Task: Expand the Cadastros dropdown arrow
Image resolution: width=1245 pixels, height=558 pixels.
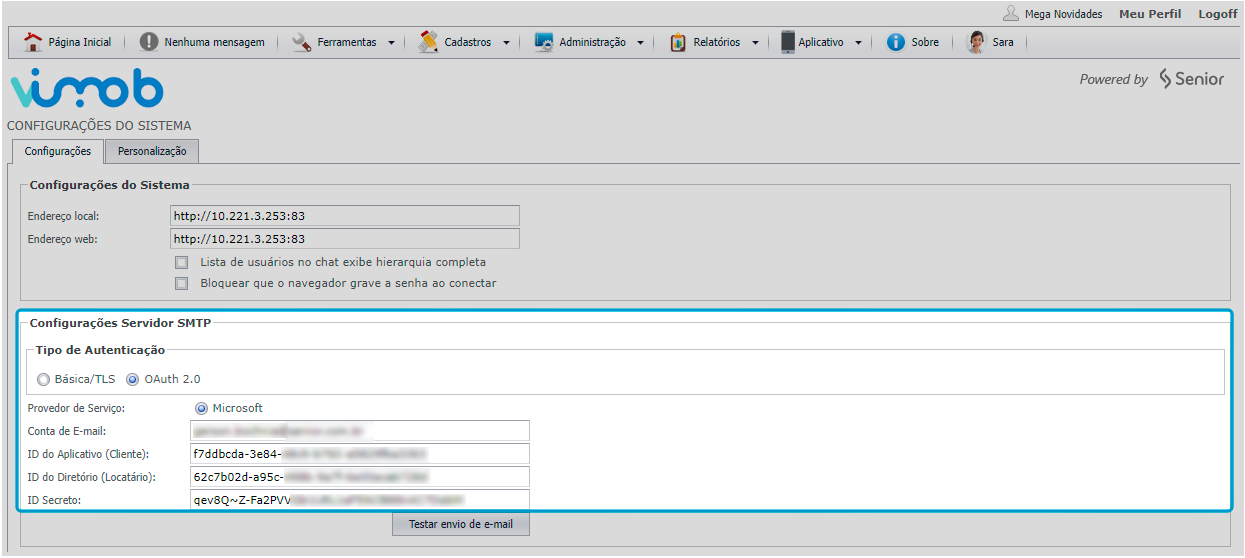Action: [x=506, y=43]
